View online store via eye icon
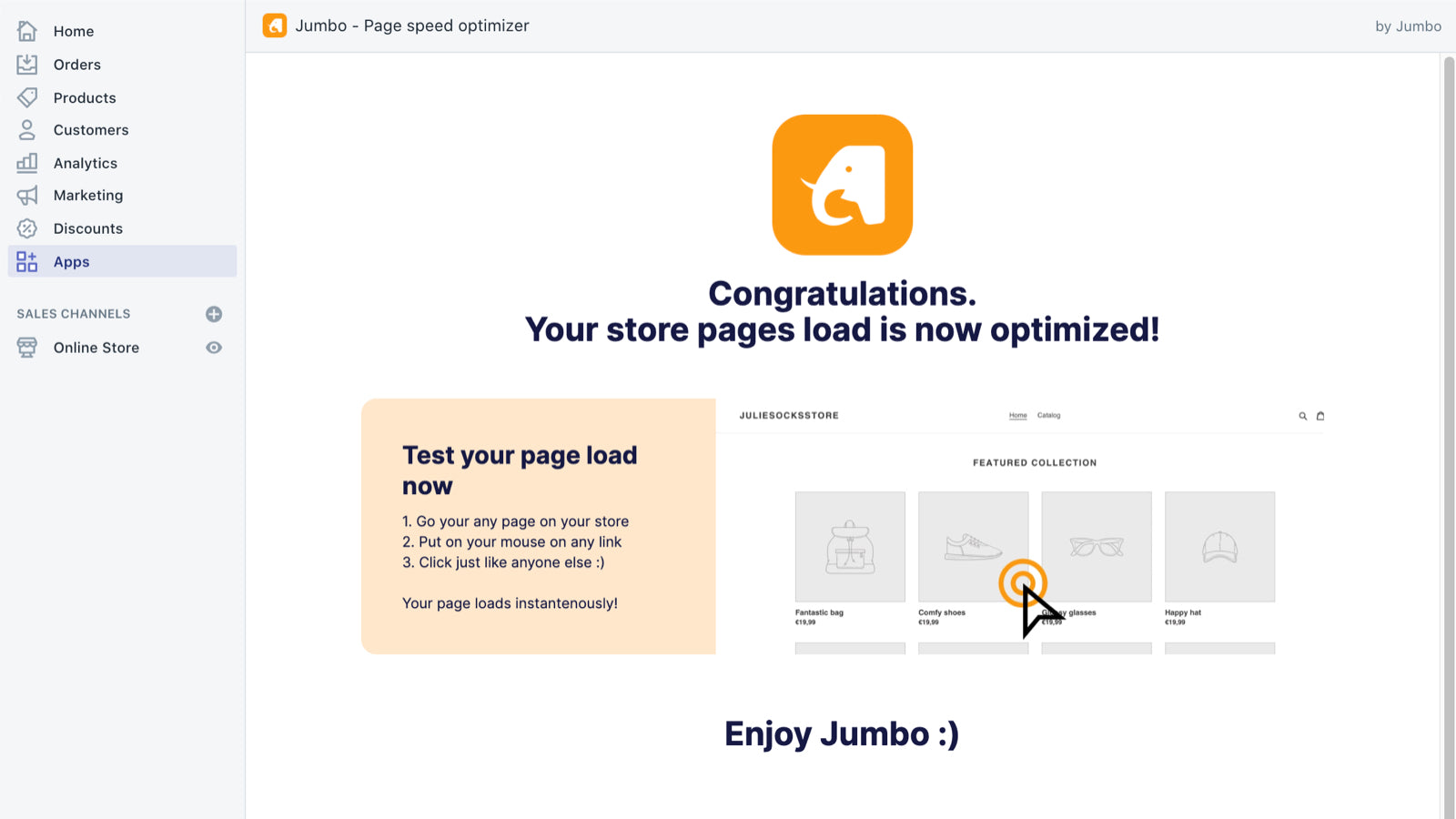 (x=214, y=348)
